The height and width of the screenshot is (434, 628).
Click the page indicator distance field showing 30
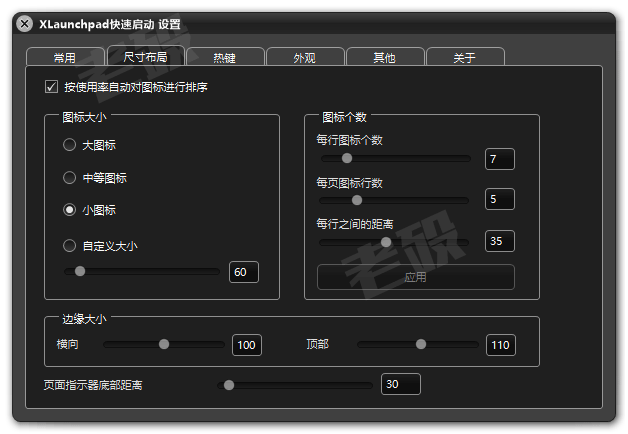pyautogui.click(x=401, y=384)
